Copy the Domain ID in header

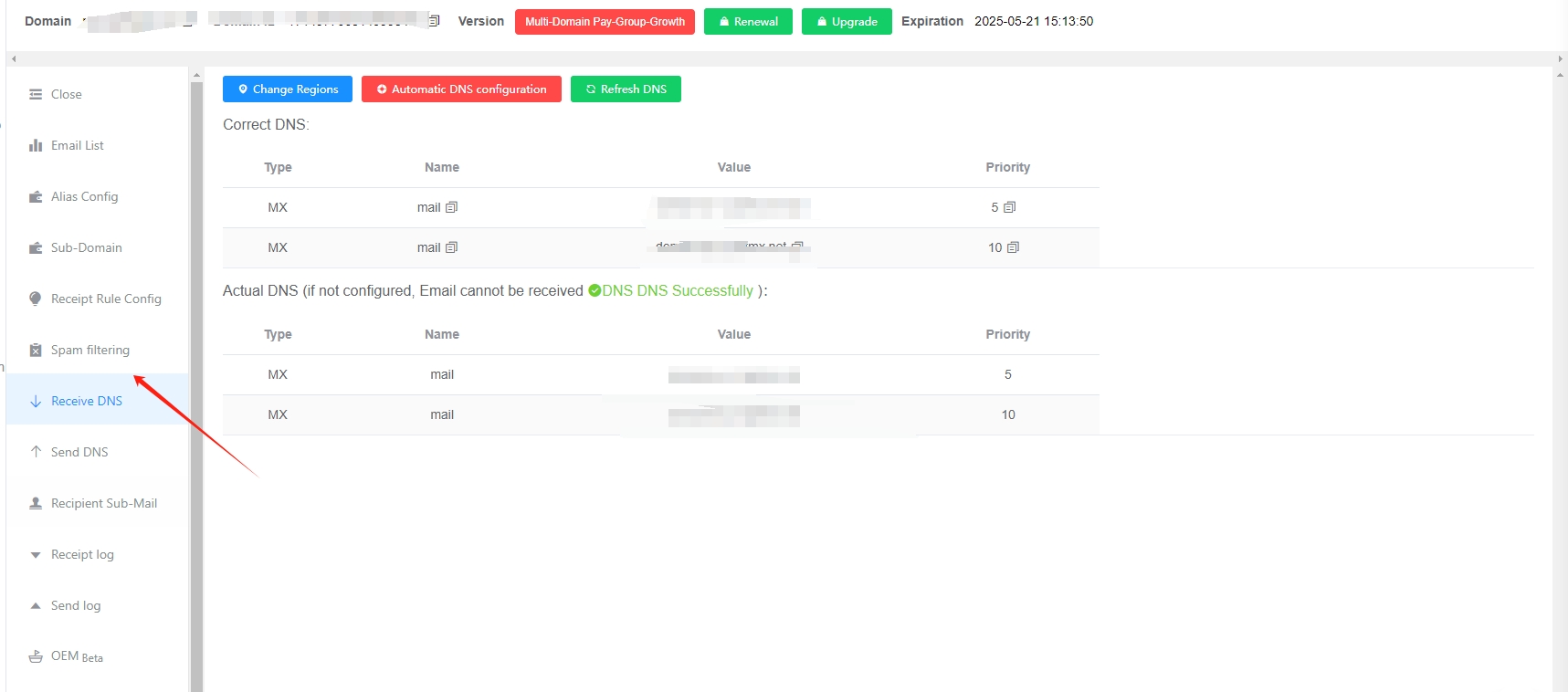tap(435, 21)
